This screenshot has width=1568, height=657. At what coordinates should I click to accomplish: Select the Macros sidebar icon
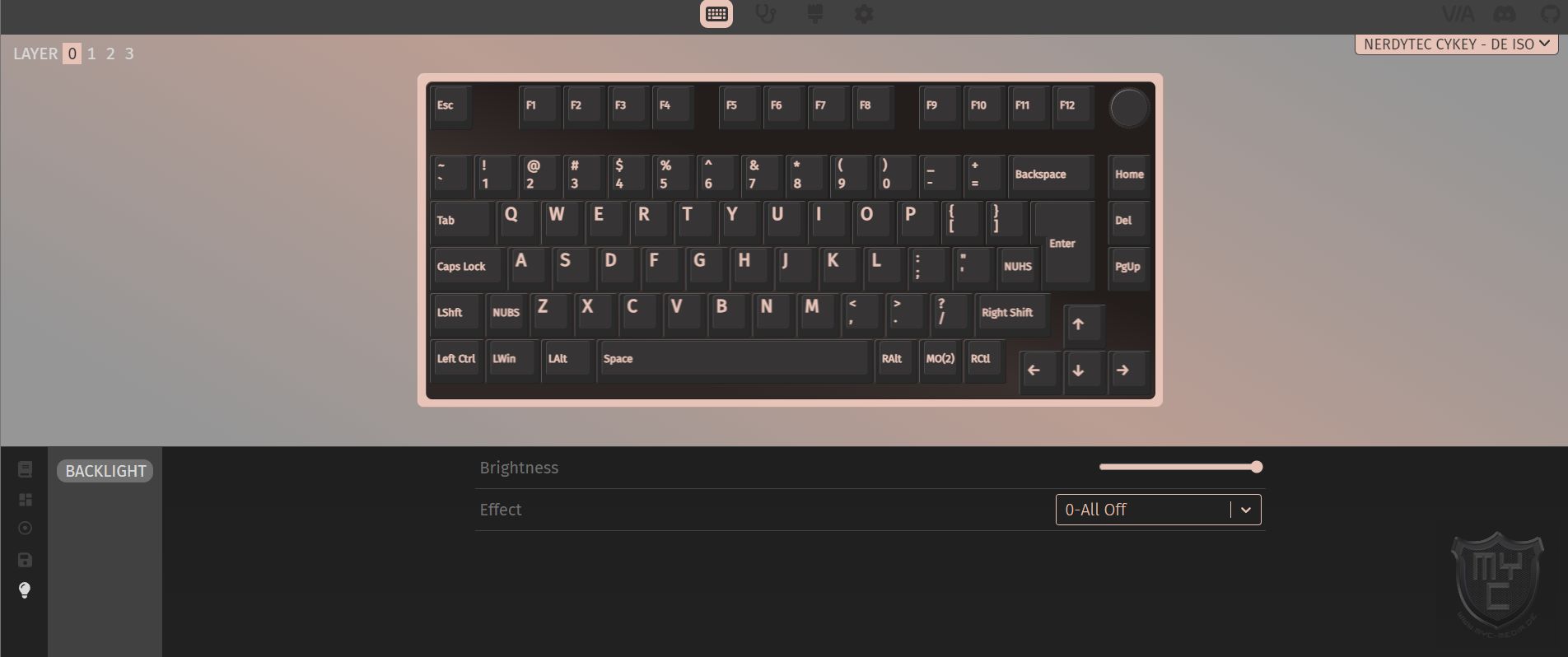pyautogui.click(x=25, y=529)
